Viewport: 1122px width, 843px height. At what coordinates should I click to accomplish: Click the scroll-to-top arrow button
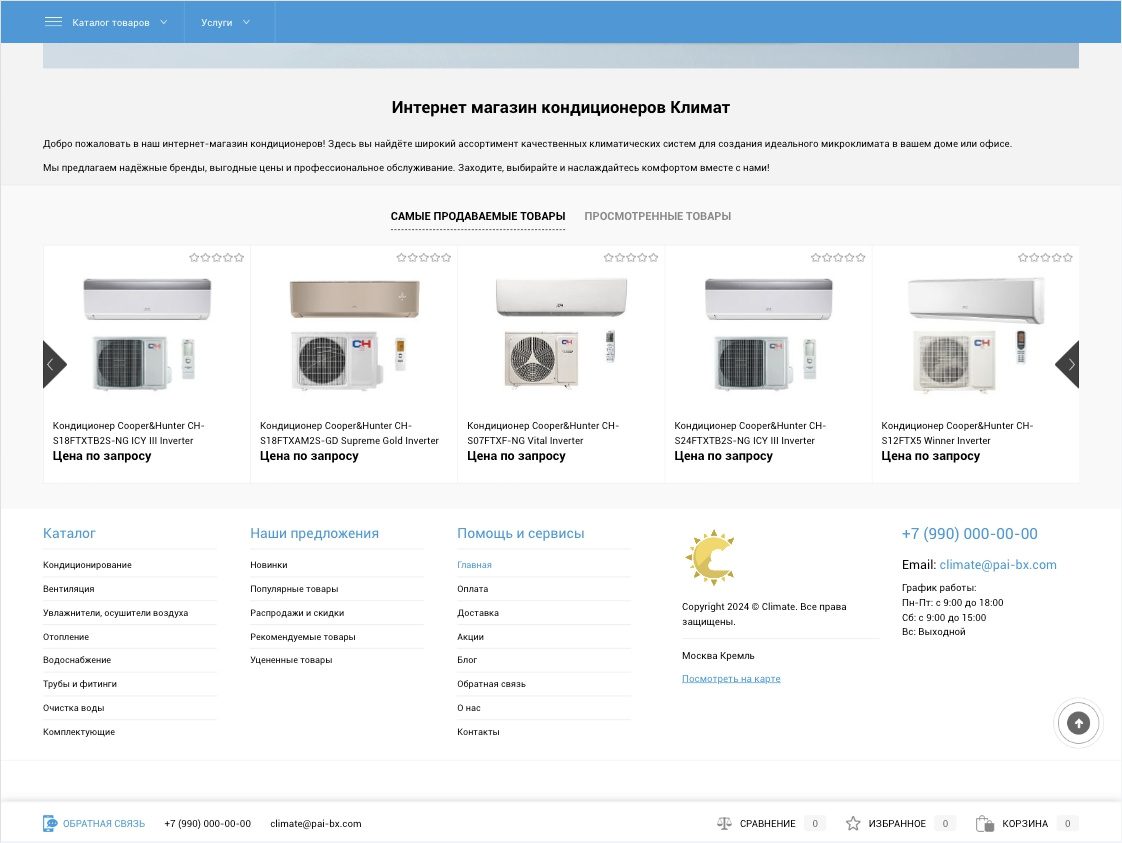[1078, 723]
